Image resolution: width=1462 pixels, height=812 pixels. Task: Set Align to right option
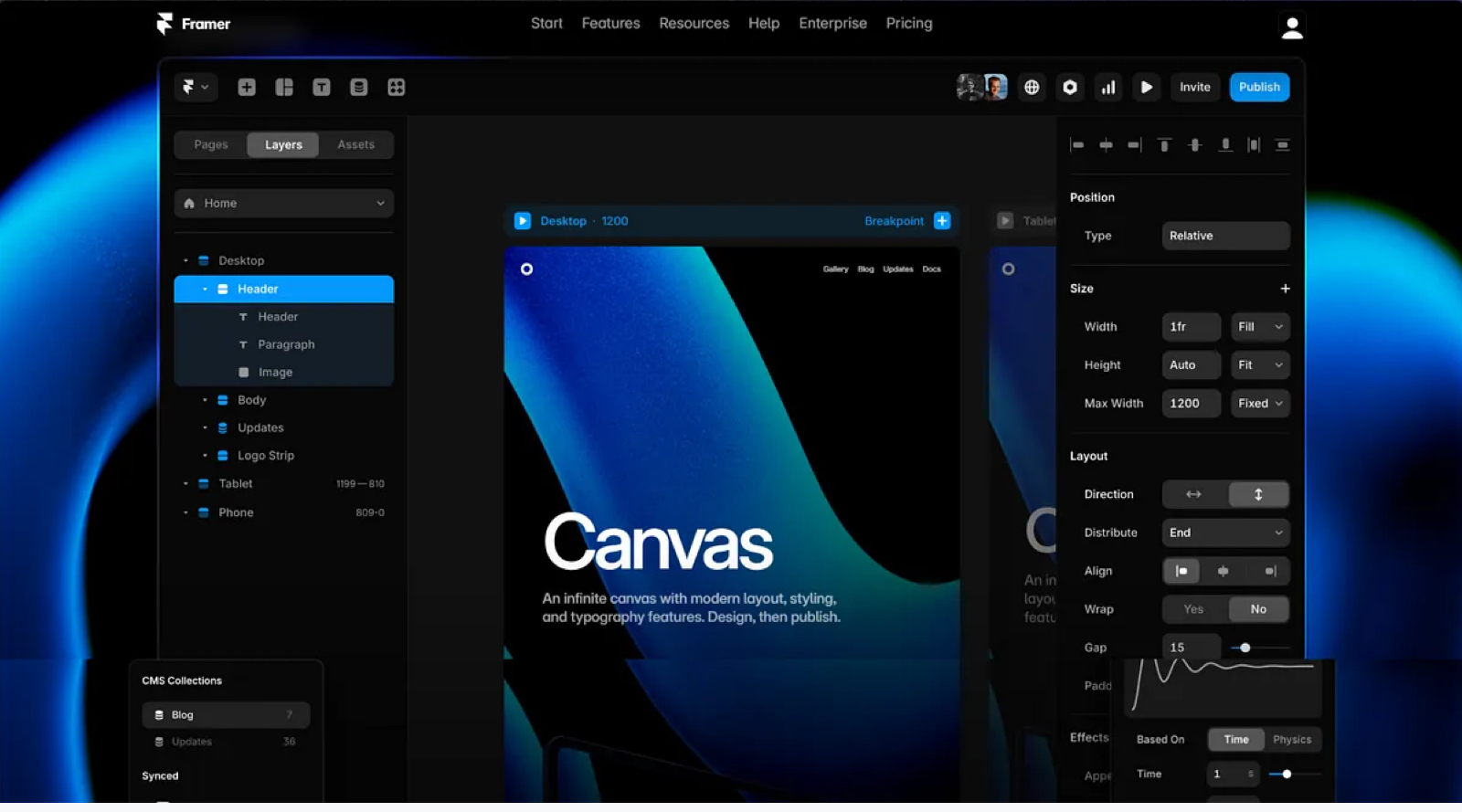pos(1269,571)
